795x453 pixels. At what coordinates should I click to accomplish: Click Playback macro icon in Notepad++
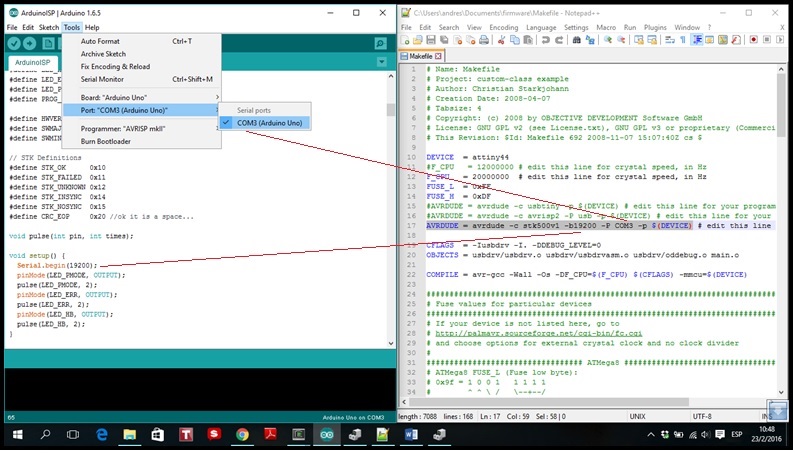tap(780, 40)
